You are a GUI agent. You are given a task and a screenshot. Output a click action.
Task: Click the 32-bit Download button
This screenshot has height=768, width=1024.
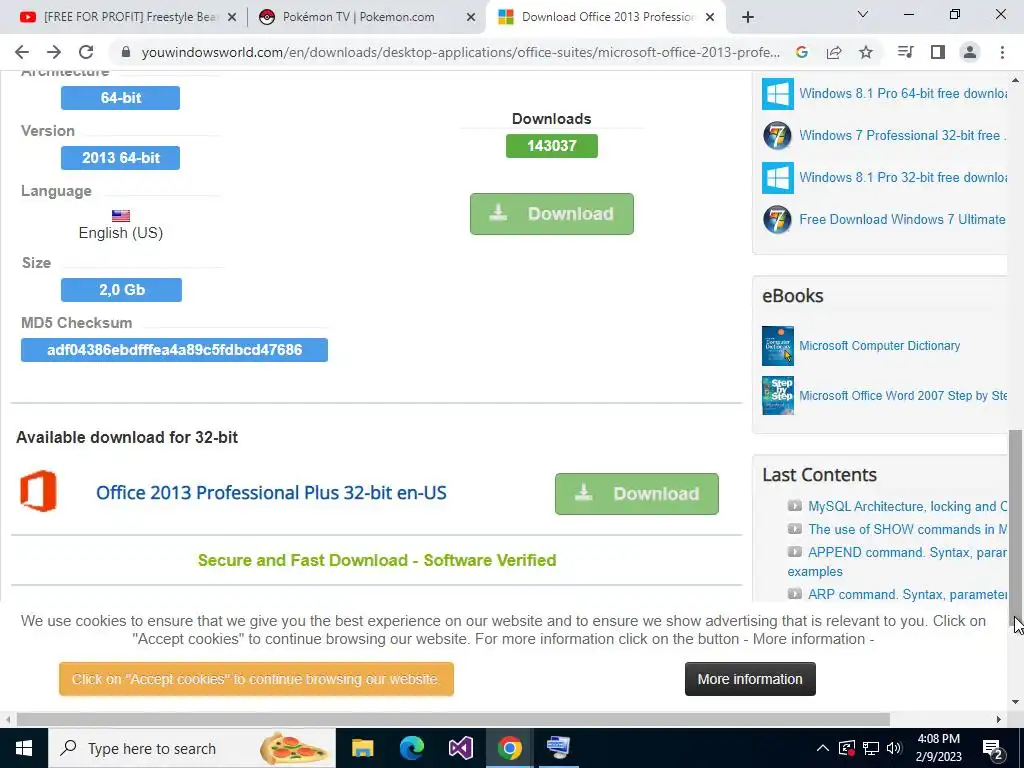click(637, 494)
